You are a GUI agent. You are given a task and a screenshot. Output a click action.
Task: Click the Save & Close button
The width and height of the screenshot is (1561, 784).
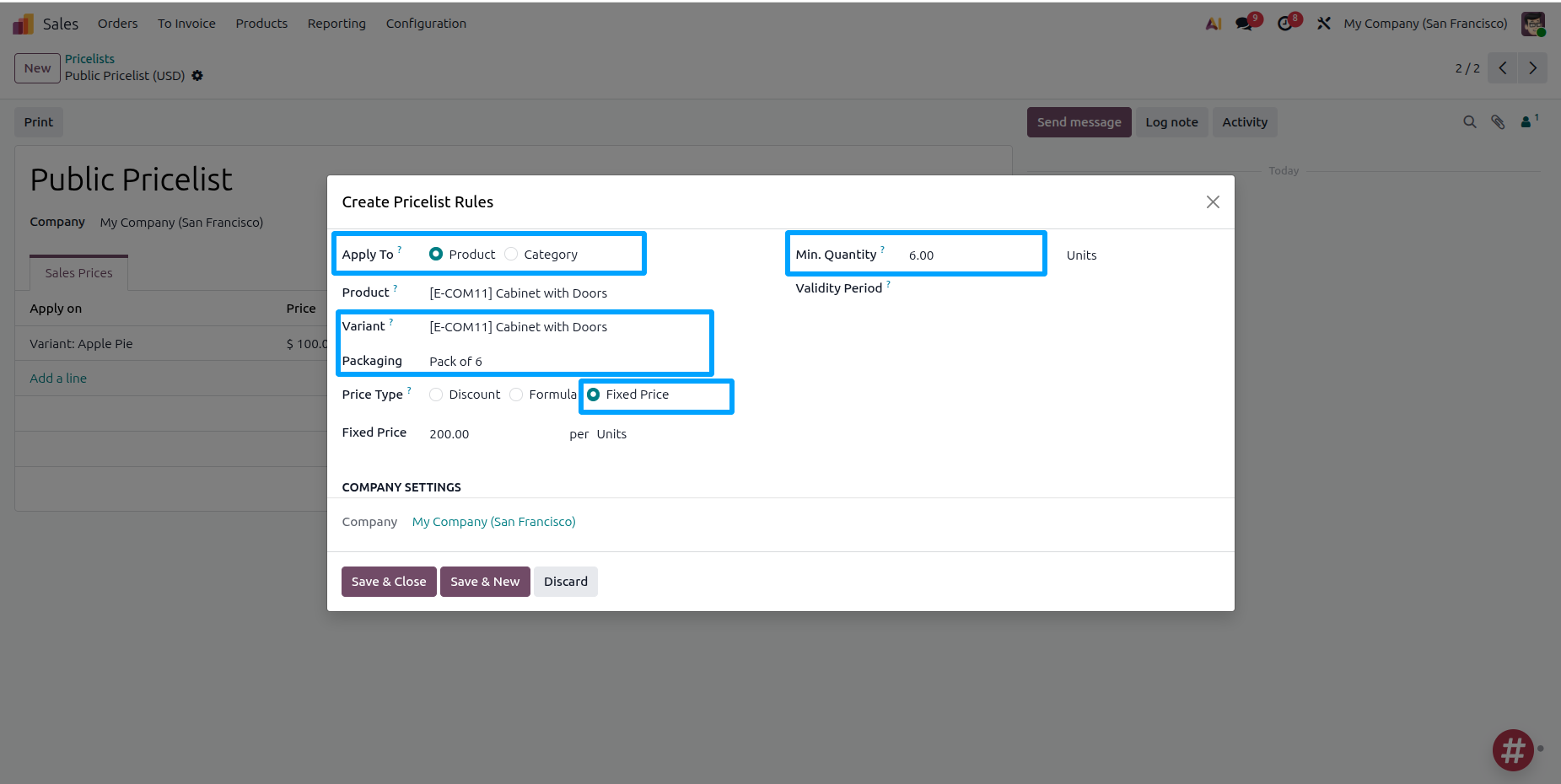388,581
